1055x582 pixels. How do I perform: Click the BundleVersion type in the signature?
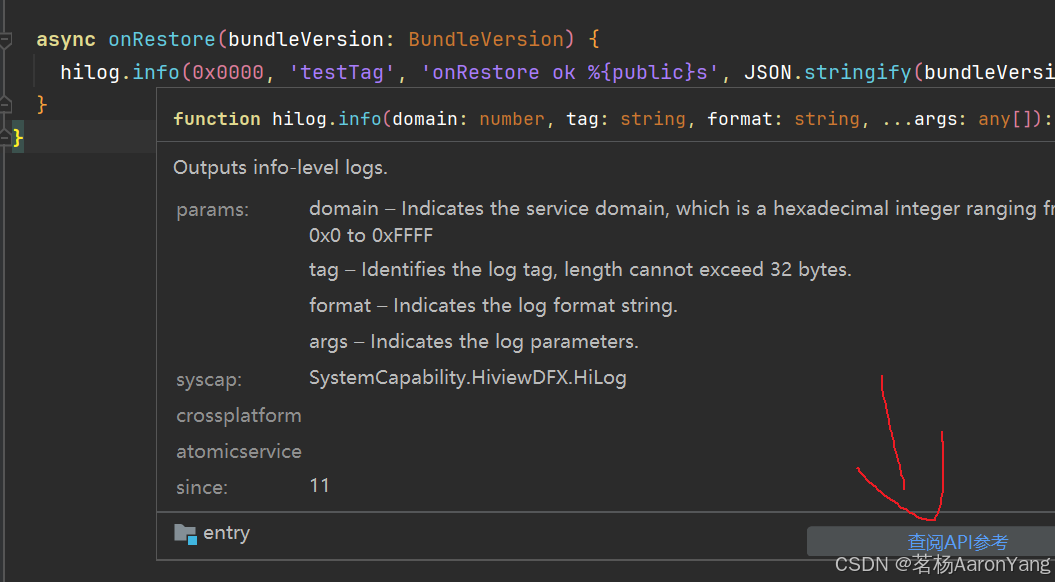[x=486, y=39]
